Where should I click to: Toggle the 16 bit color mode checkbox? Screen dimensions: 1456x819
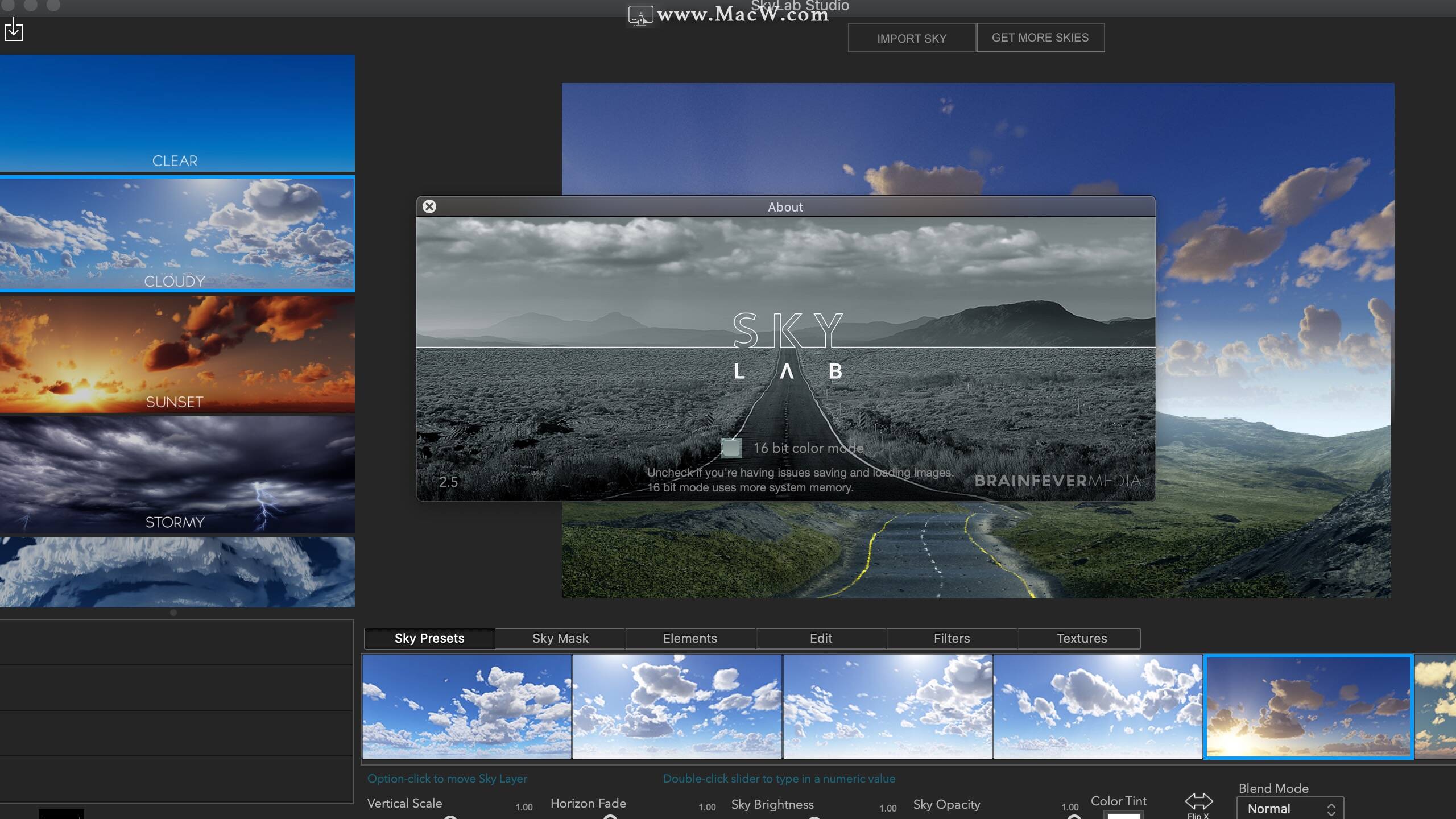click(731, 448)
